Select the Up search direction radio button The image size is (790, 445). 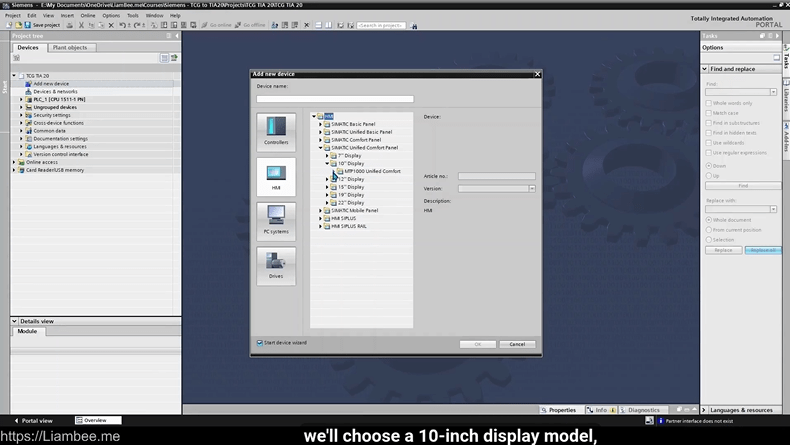click(709, 175)
